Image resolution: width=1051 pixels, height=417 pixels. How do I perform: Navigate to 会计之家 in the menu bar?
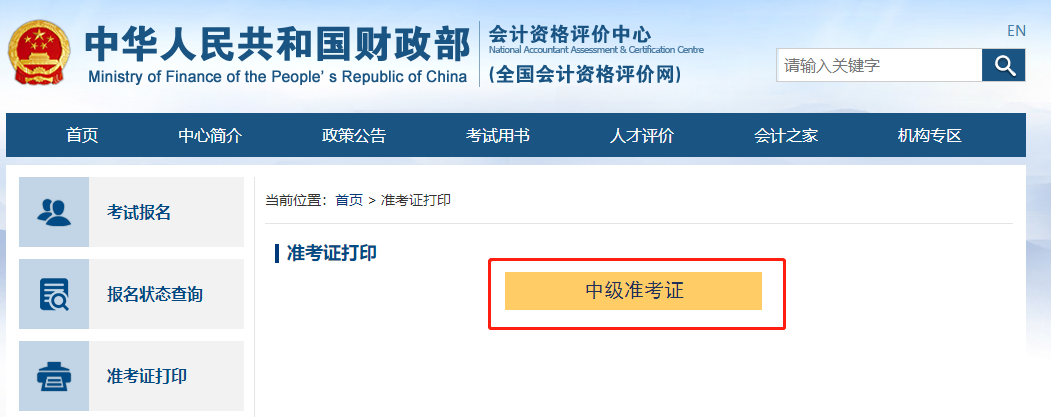(786, 136)
